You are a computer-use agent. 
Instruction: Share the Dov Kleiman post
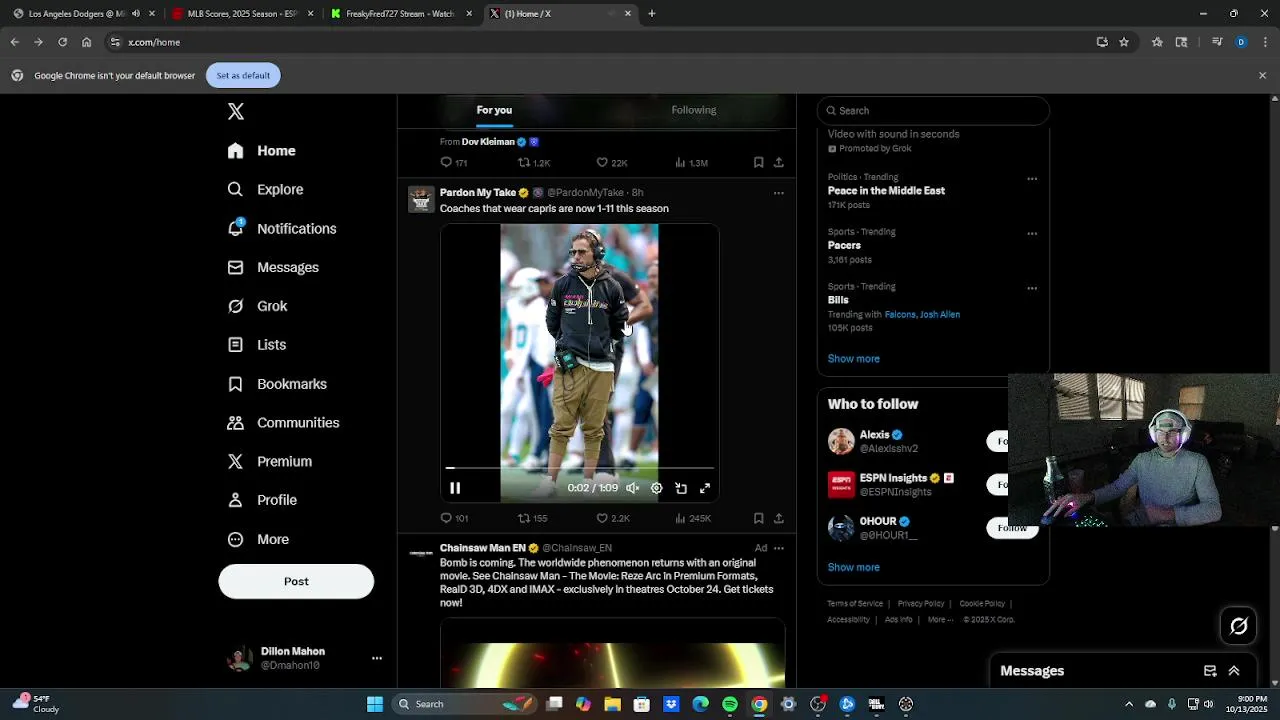pyautogui.click(x=779, y=163)
